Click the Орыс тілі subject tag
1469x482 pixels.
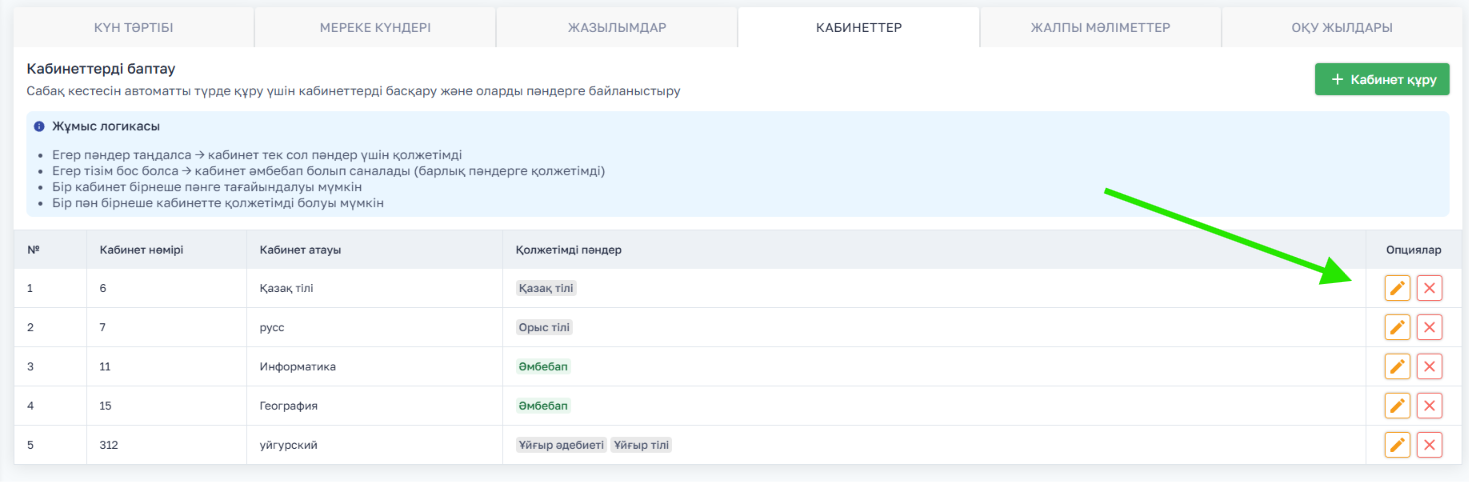pyautogui.click(x=544, y=327)
